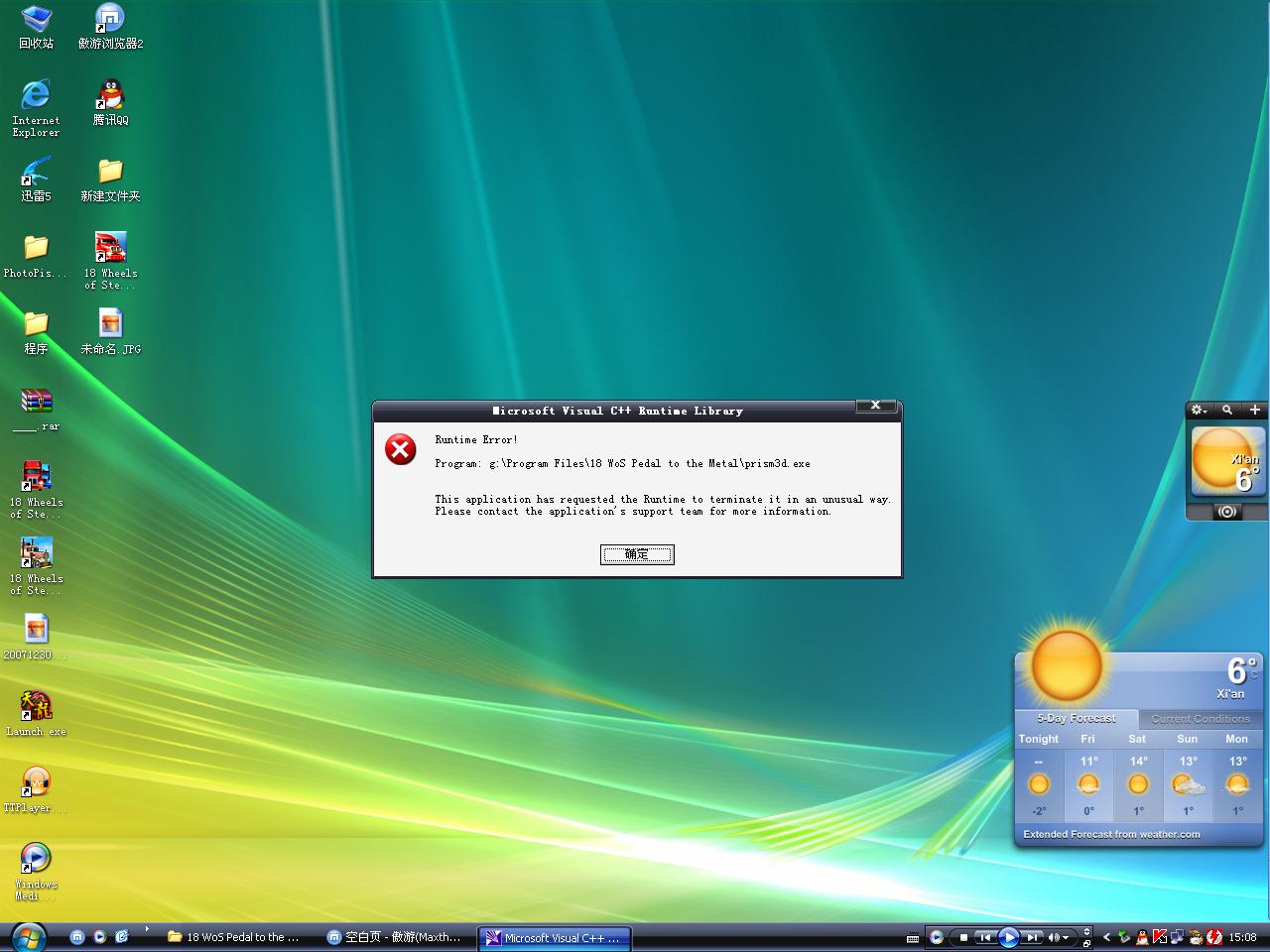Click the 确定 button in error dialog
The width and height of the screenshot is (1270, 952).
point(637,554)
